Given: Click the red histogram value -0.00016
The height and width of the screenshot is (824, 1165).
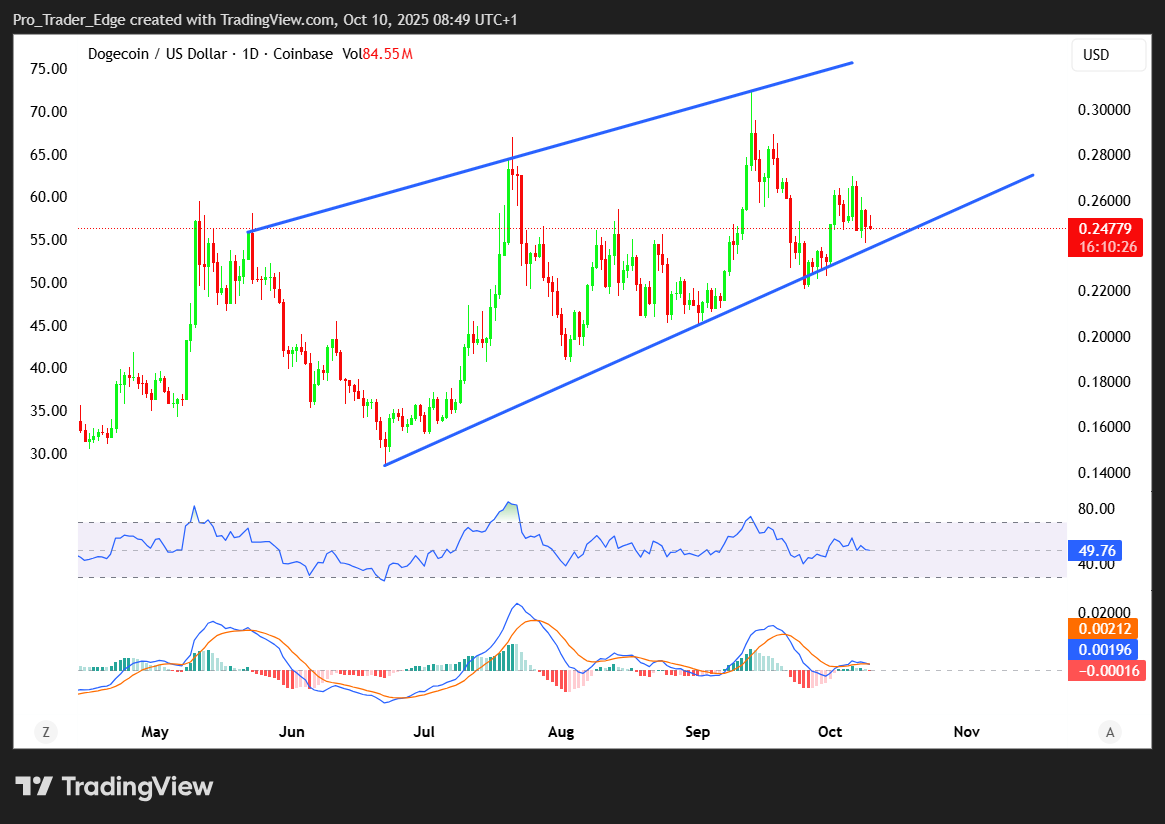Looking at the screenshot, I should point(1104,671).
